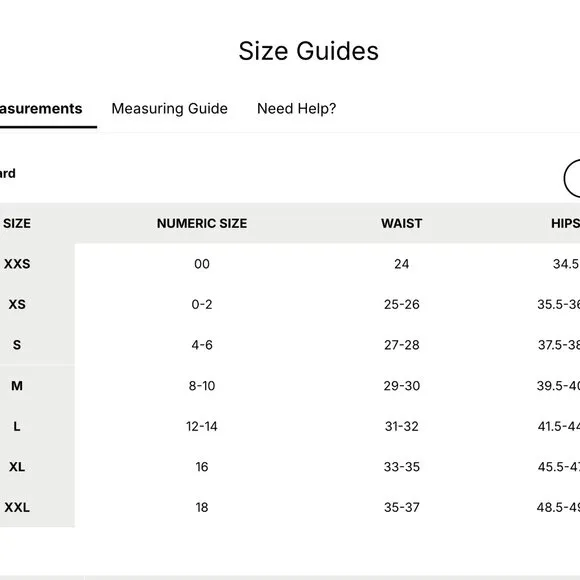Select the XL size row label

(17, 467)
